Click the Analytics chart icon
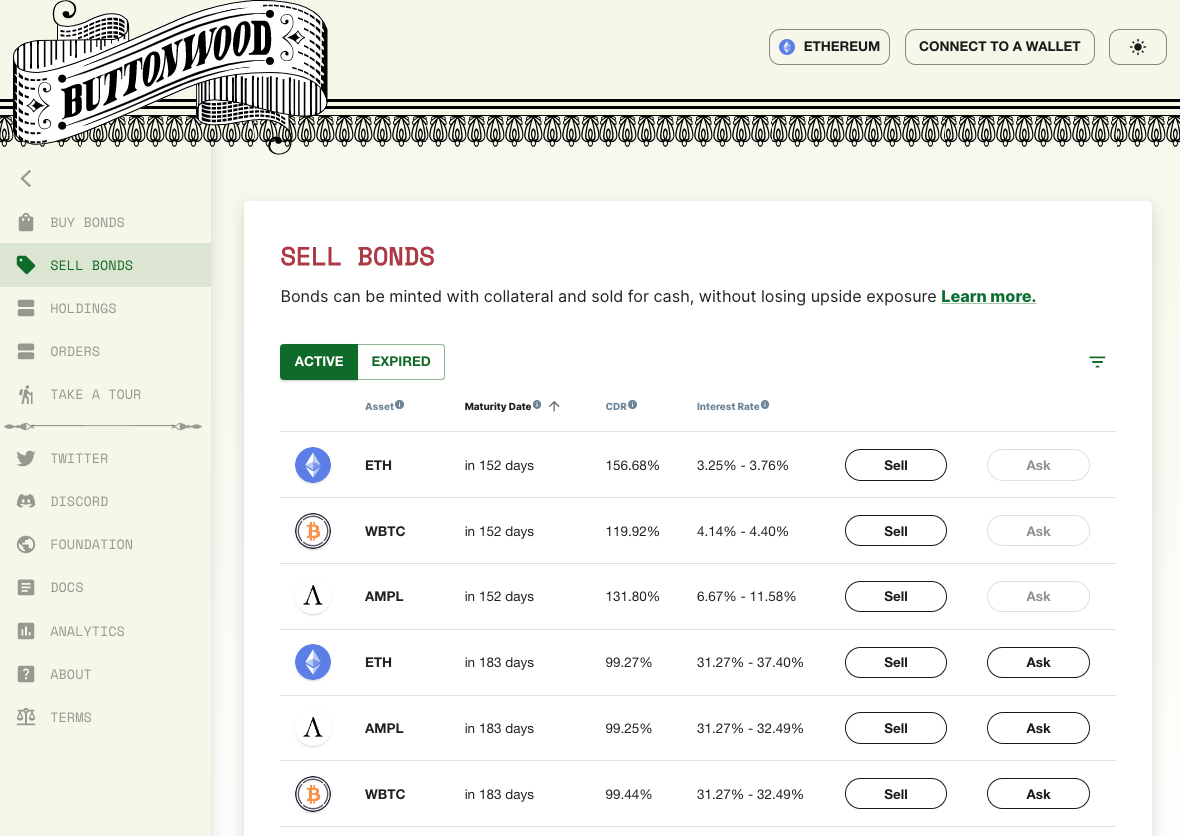The height and width of the screenshot is (836, 1180). 26,631
